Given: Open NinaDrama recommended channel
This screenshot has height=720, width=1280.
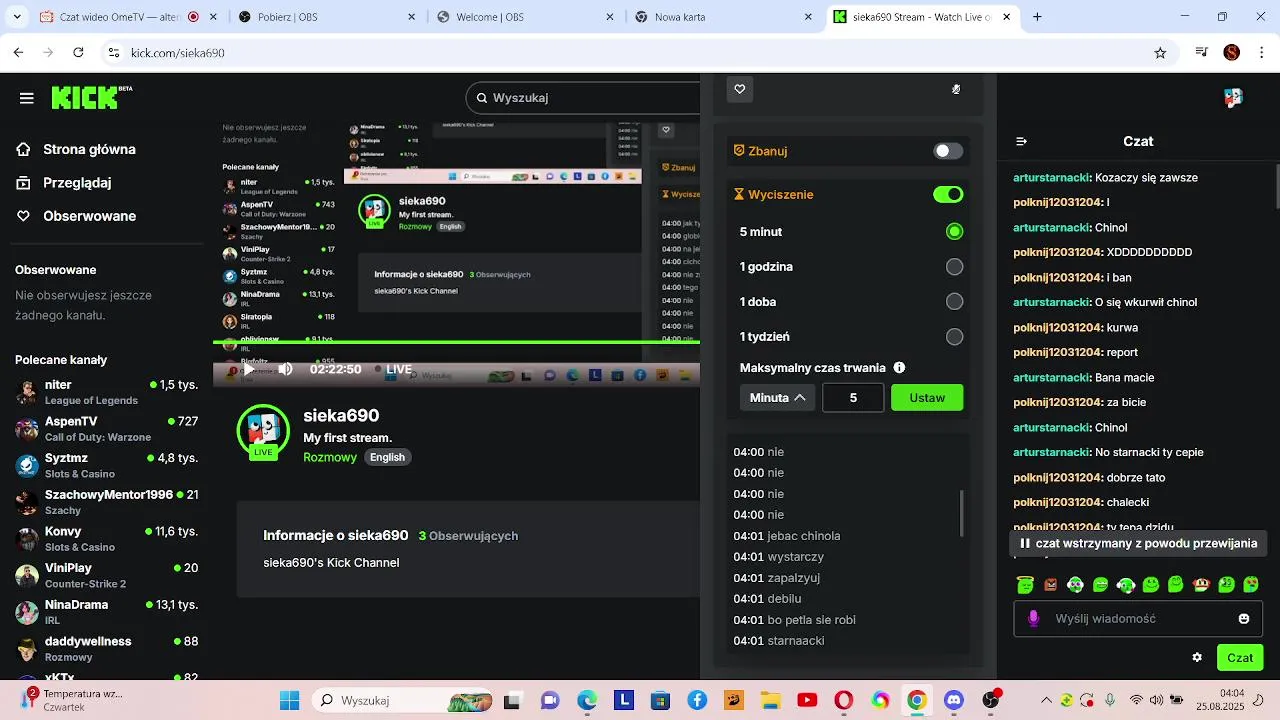Looking at the screenshot, I should (x=106, y=612).
